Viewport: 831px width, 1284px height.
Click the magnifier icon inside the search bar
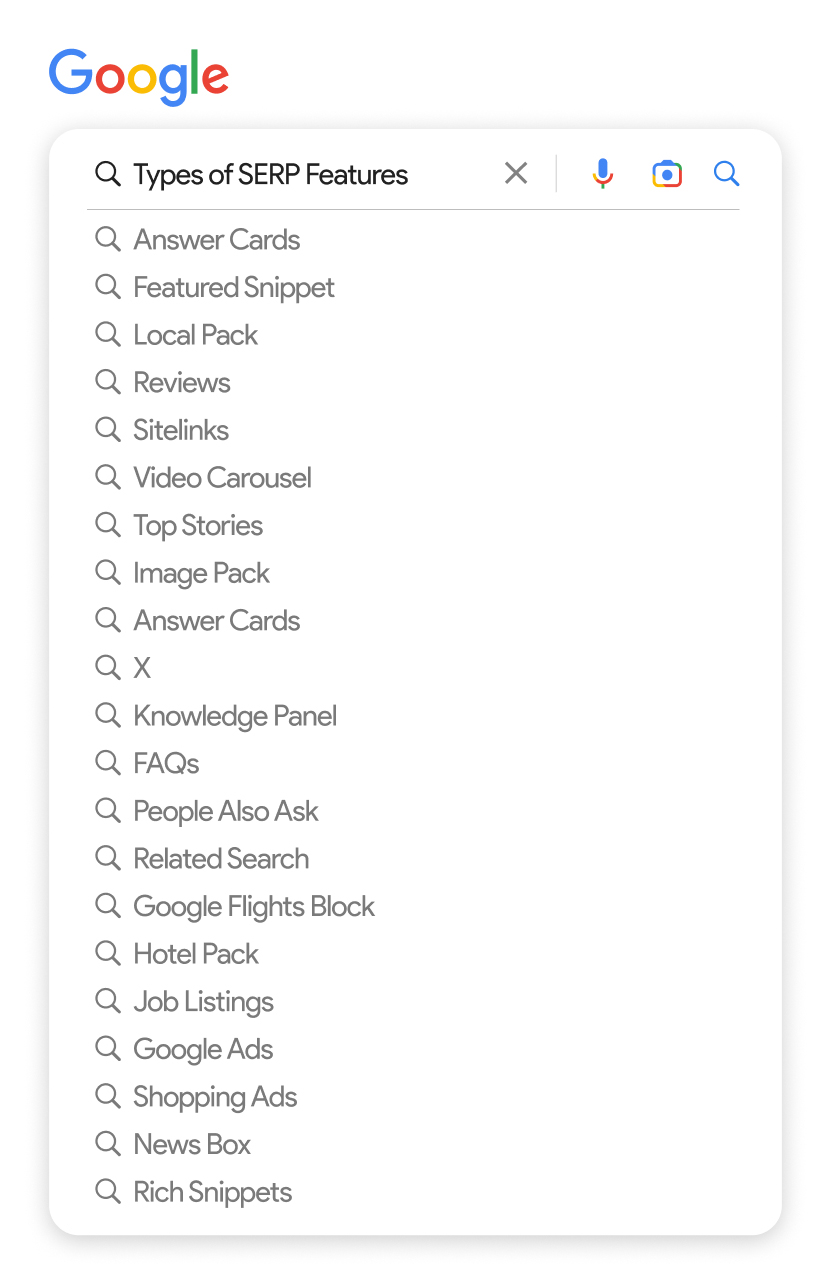107,173
